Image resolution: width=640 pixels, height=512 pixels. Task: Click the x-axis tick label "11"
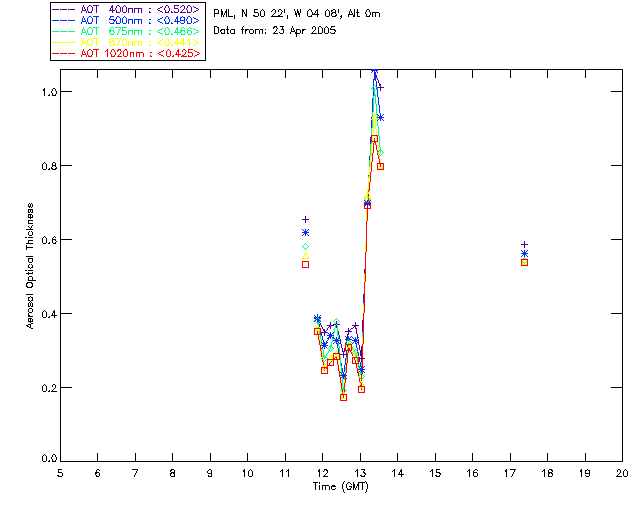285,473
